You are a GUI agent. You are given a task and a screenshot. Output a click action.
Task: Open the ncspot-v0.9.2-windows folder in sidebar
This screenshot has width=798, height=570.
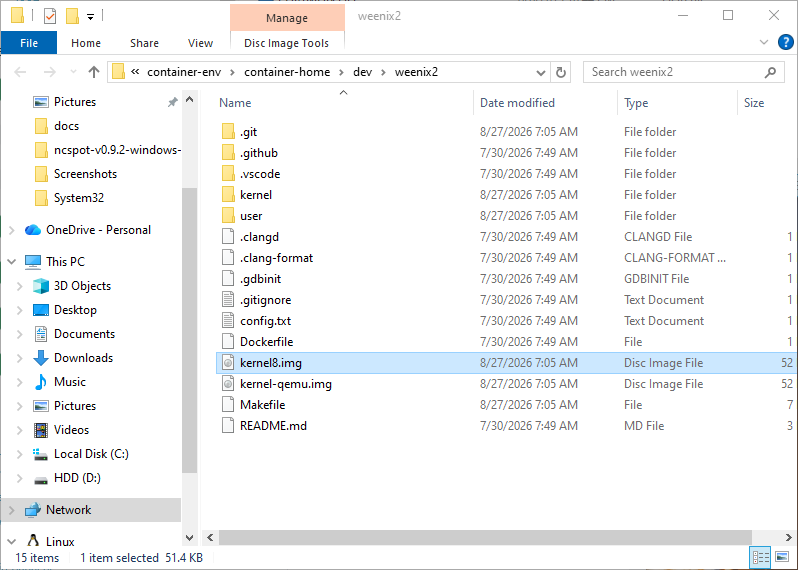pyautogui.click(x=117, y=150)
